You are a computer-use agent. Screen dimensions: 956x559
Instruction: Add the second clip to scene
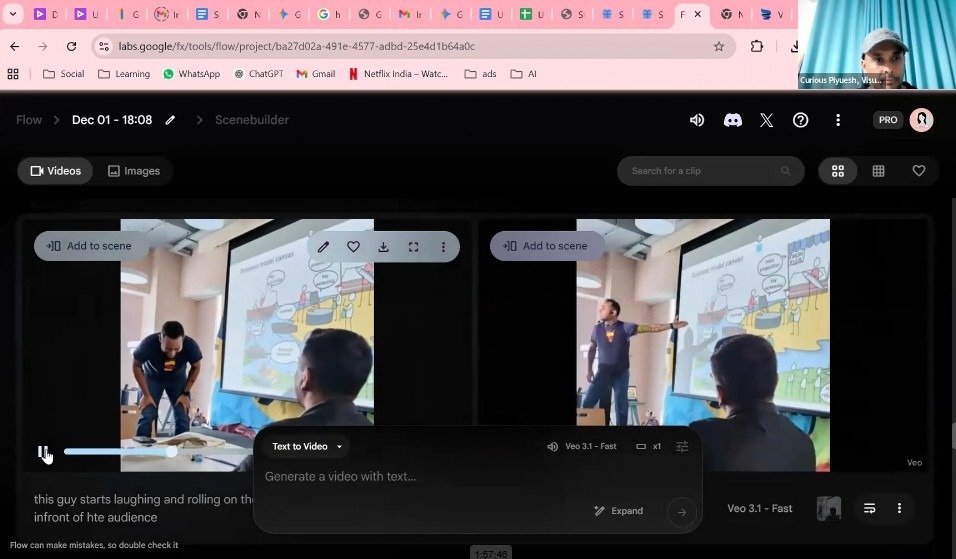click(x=546, y=246)
